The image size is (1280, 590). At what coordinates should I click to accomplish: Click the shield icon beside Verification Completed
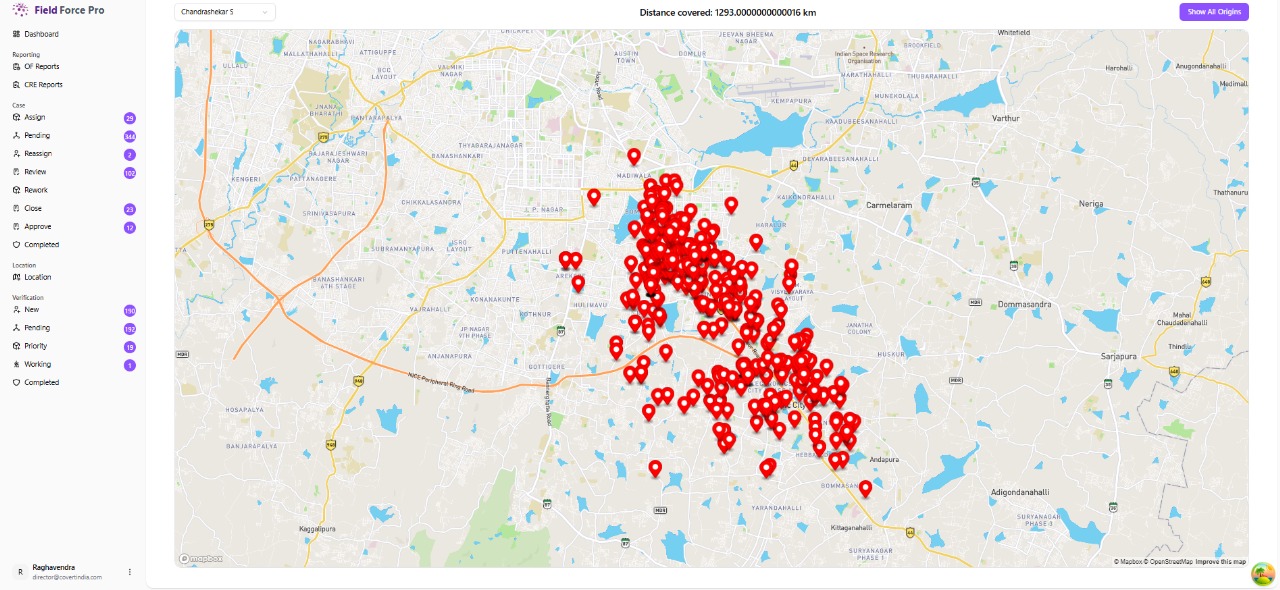point(16,383)
